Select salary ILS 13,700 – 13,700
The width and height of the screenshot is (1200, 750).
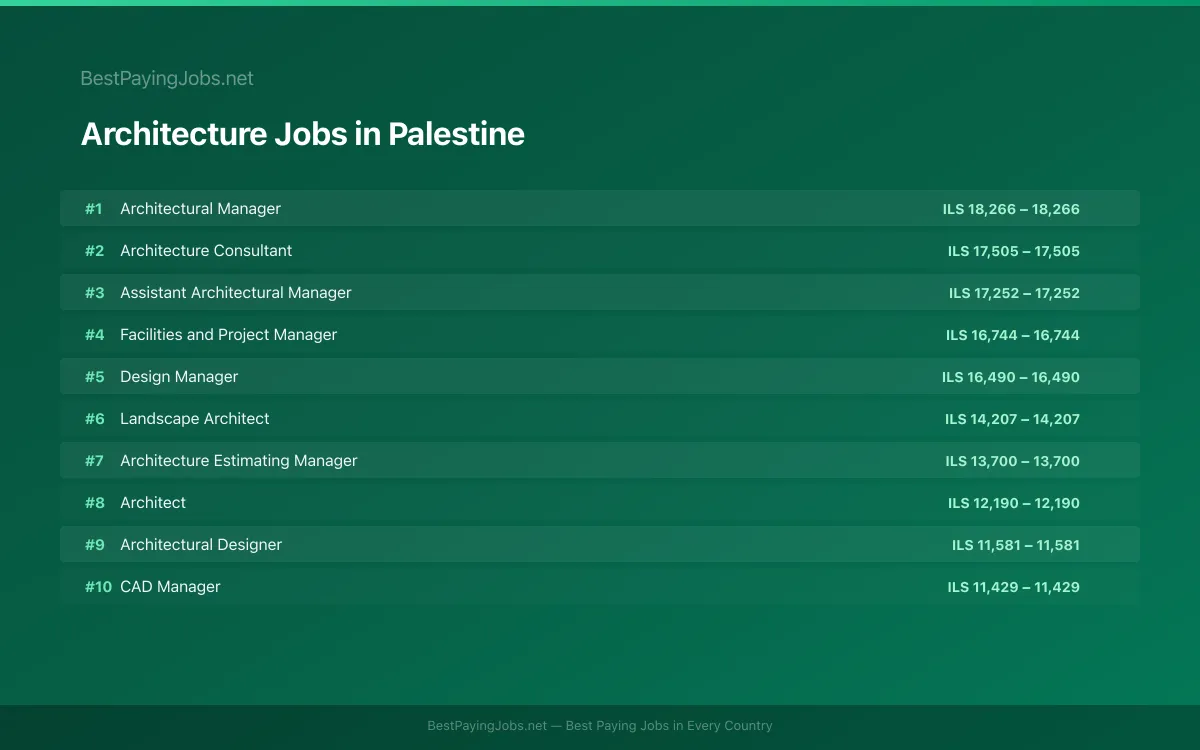1013,461
